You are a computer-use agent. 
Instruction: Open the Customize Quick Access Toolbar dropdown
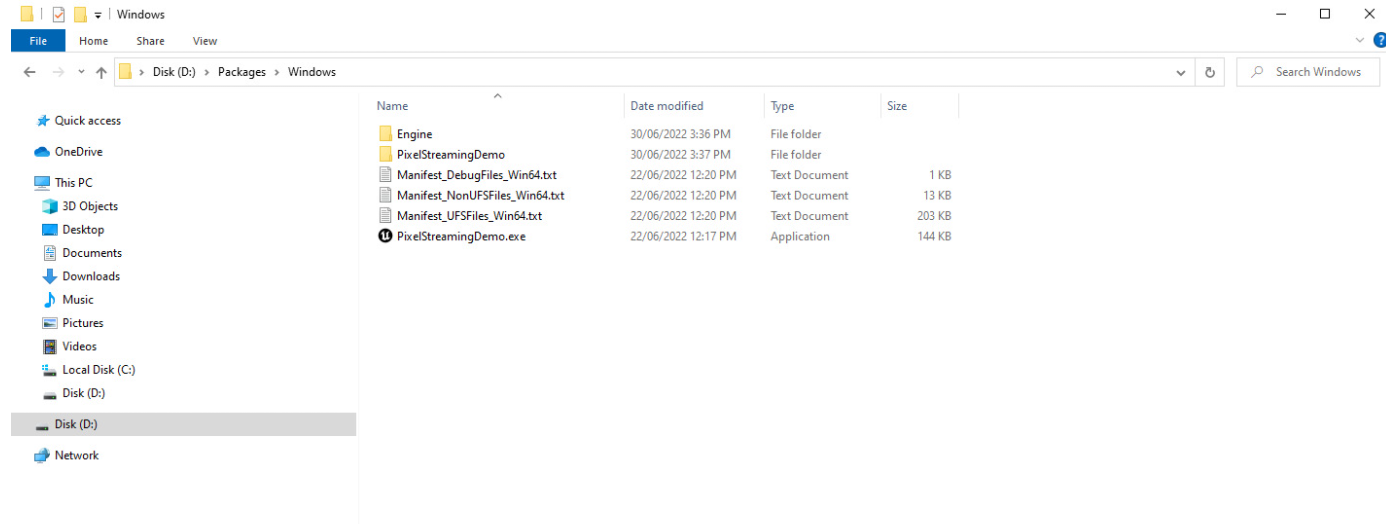click(x=98, y=15)
